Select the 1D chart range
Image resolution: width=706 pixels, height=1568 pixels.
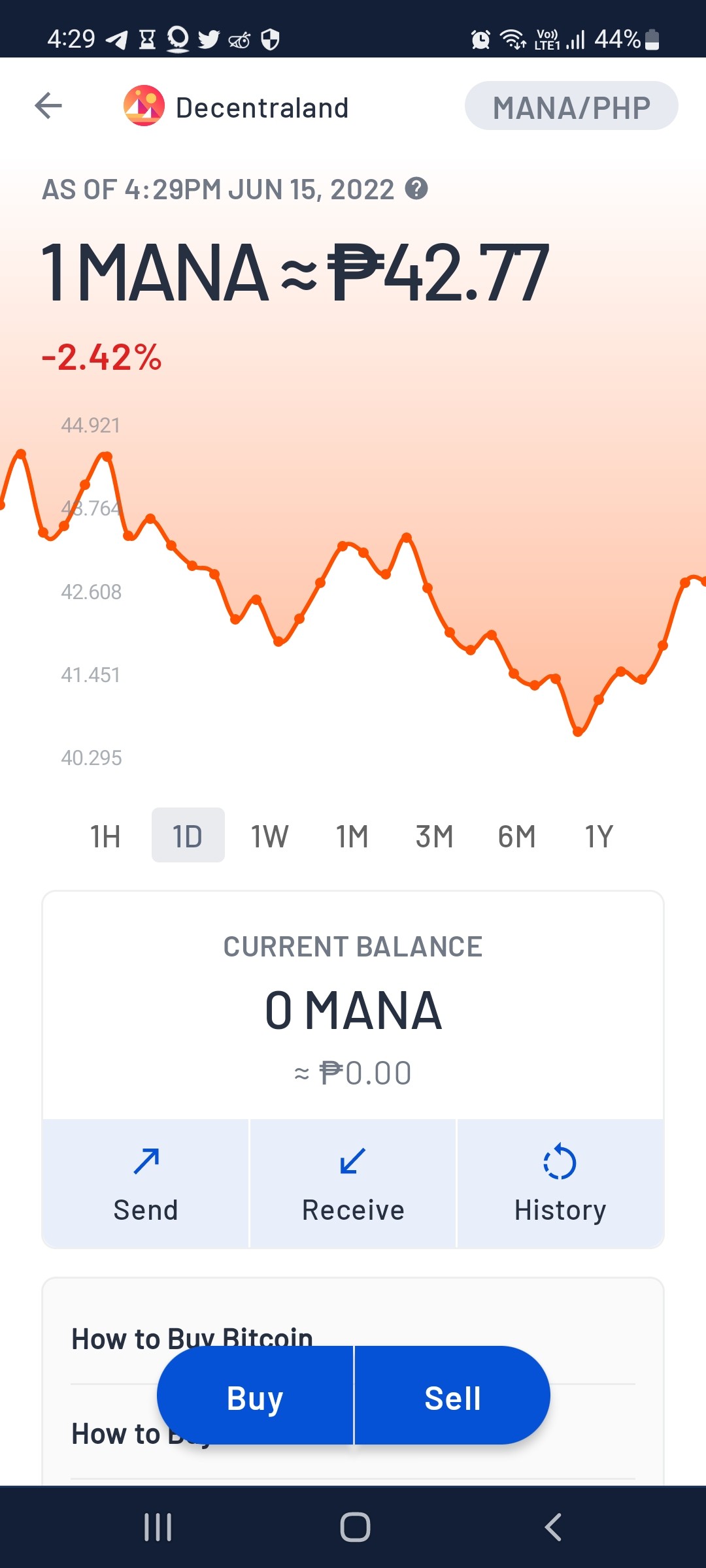point(188,836)
